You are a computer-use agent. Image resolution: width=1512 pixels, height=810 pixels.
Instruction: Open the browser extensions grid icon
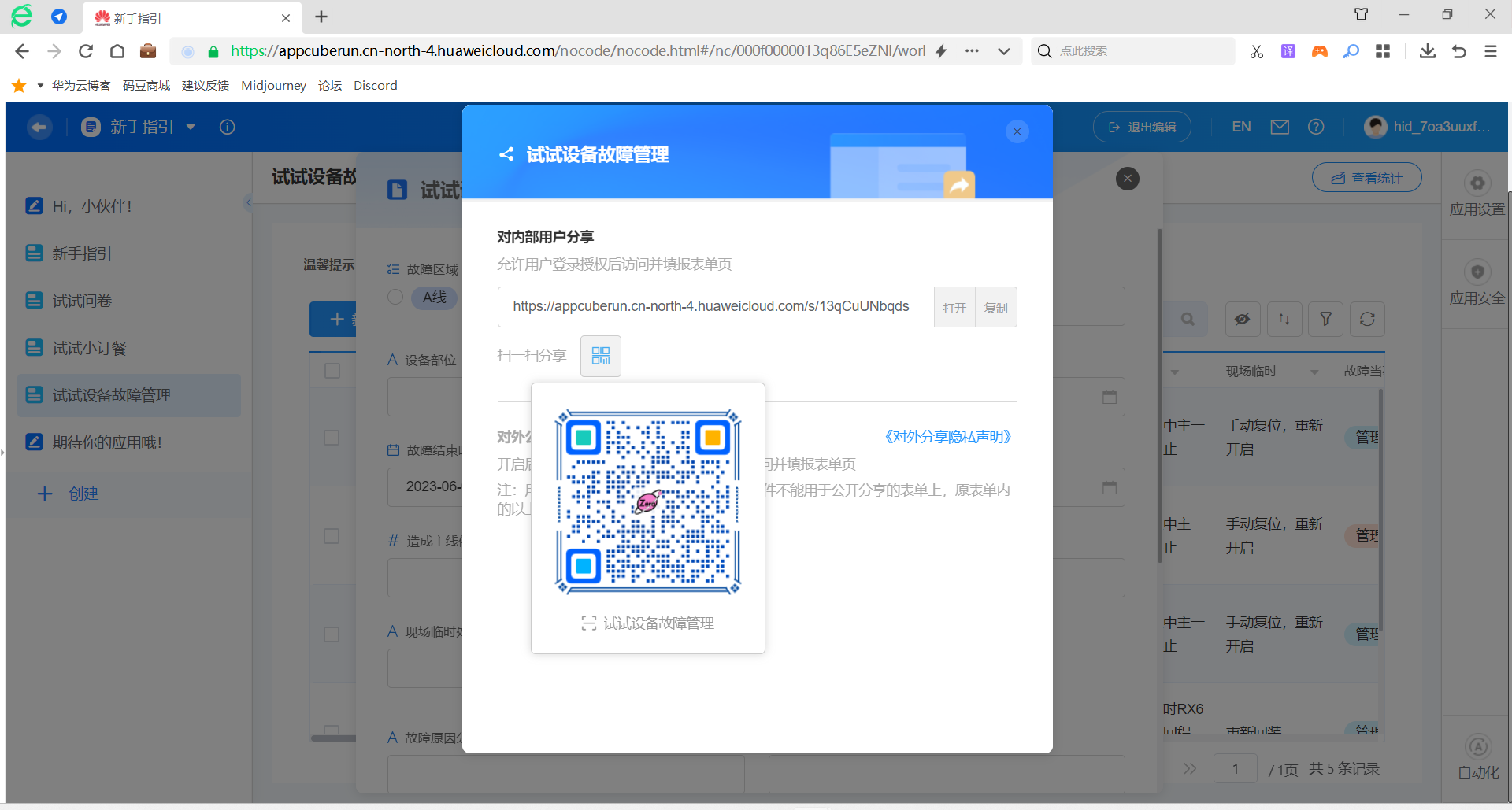click(x=1383, y=51)
